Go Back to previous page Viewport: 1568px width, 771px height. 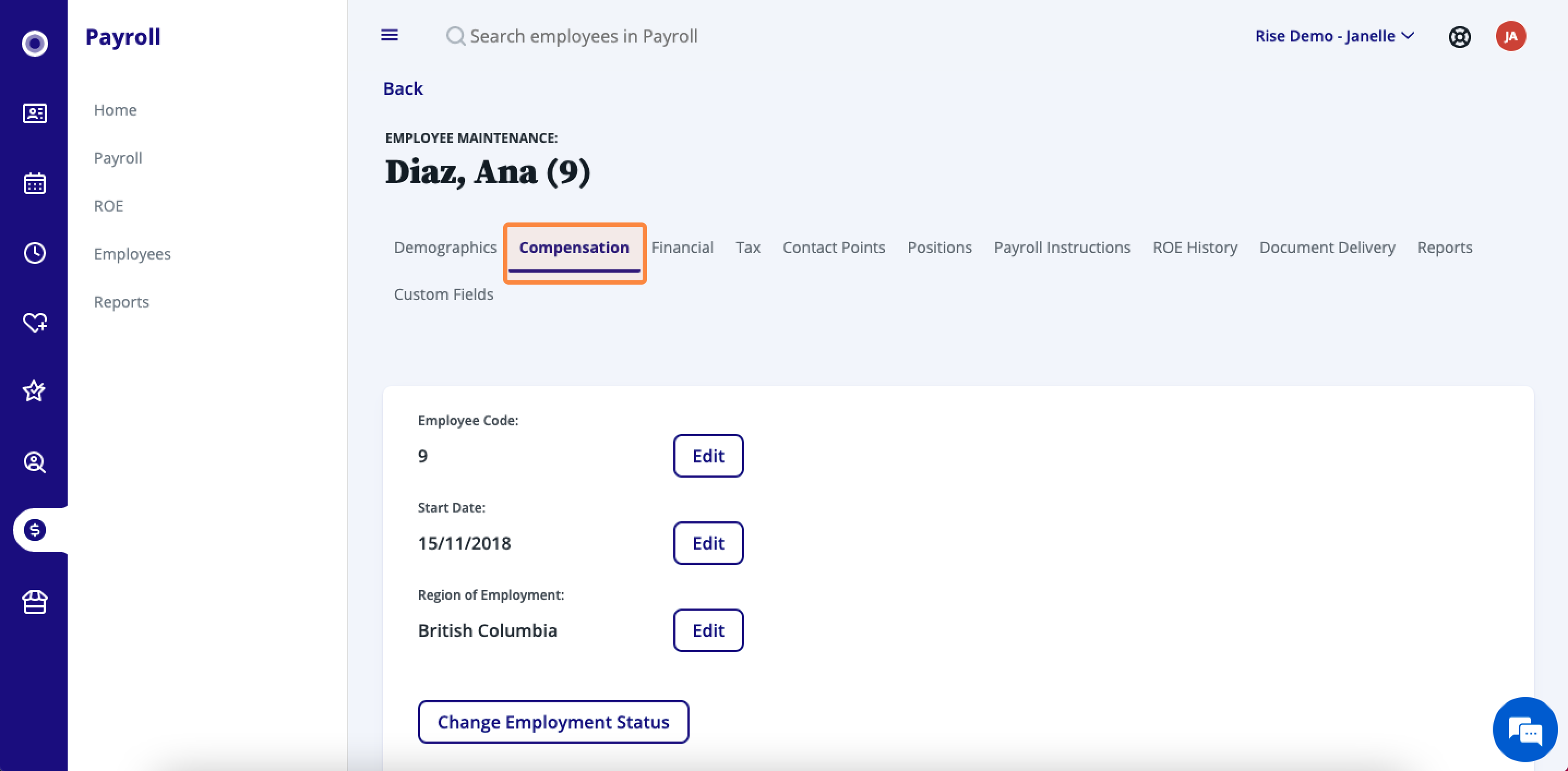click(402, 88)
